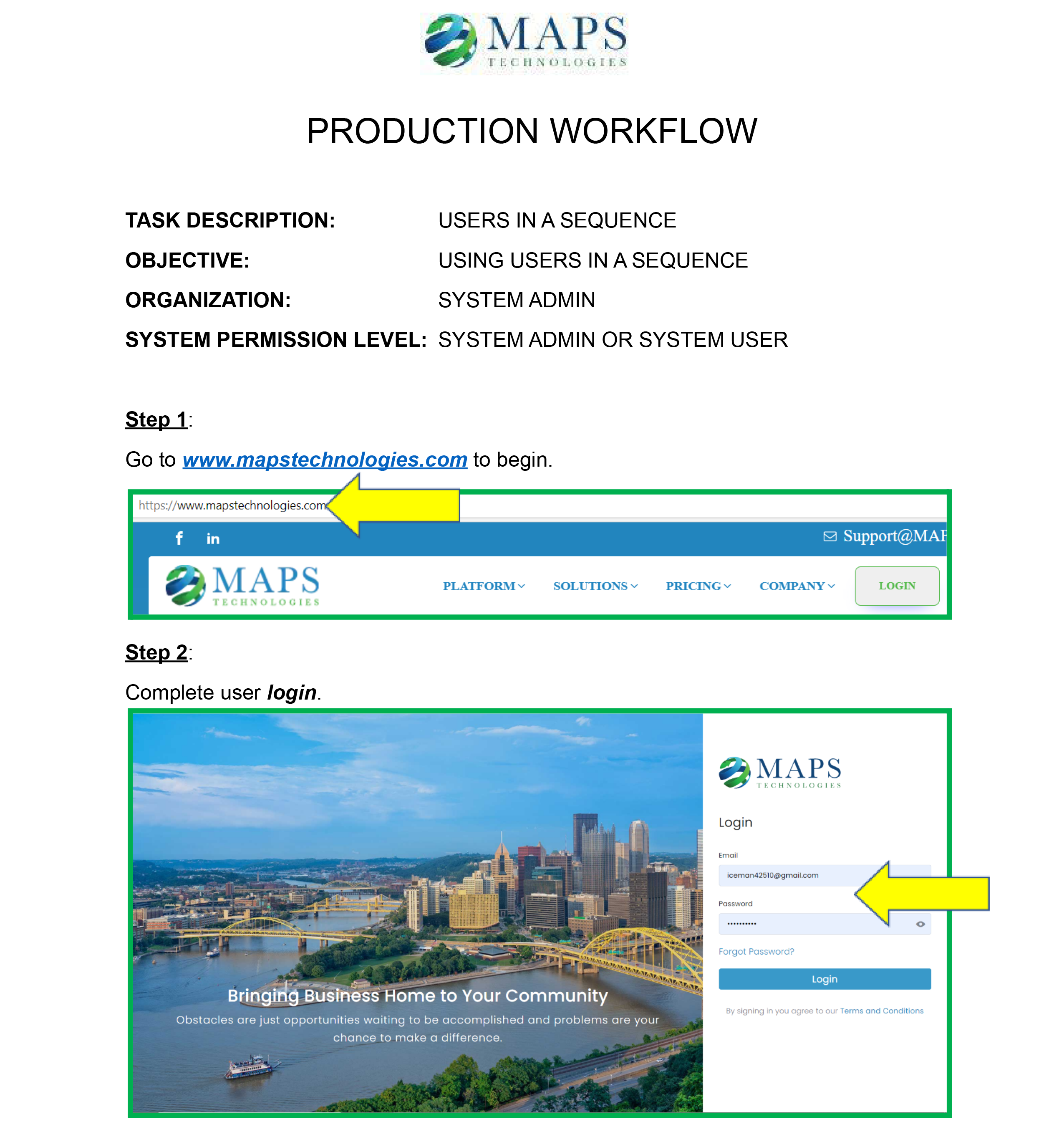Click the Facebook icon in blue bar

[x=179, y=538]
